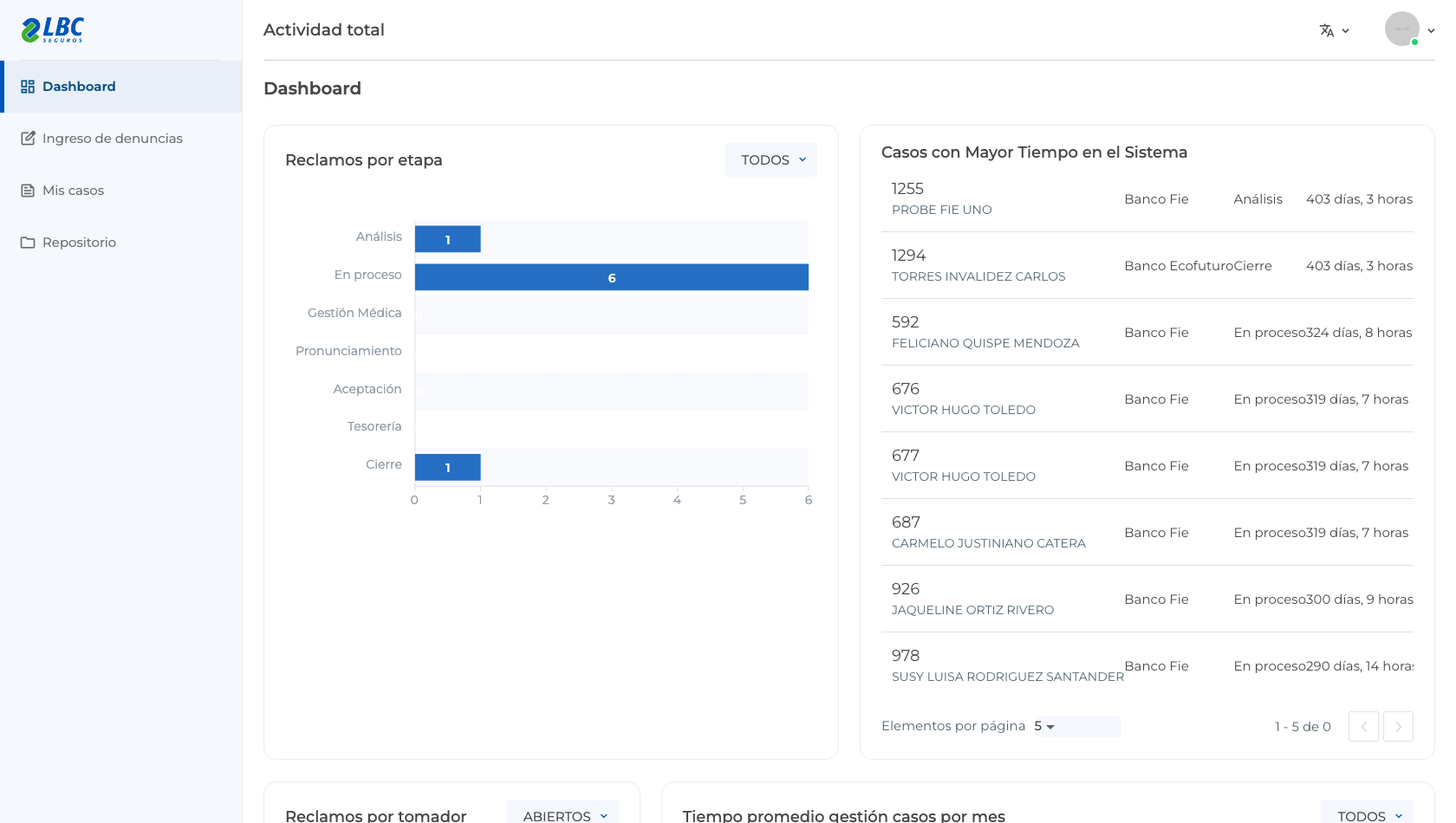This screenshot has width=1456, height=823.
Task: Open Ingreso de denuncias menu item
Action: (121, 139)
